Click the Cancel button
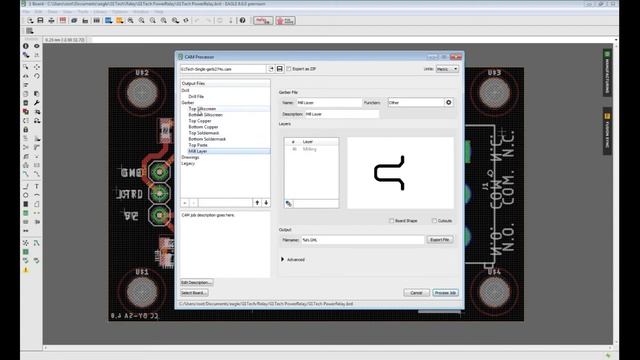This screenshot has height=360, width=640. (416, 293)
